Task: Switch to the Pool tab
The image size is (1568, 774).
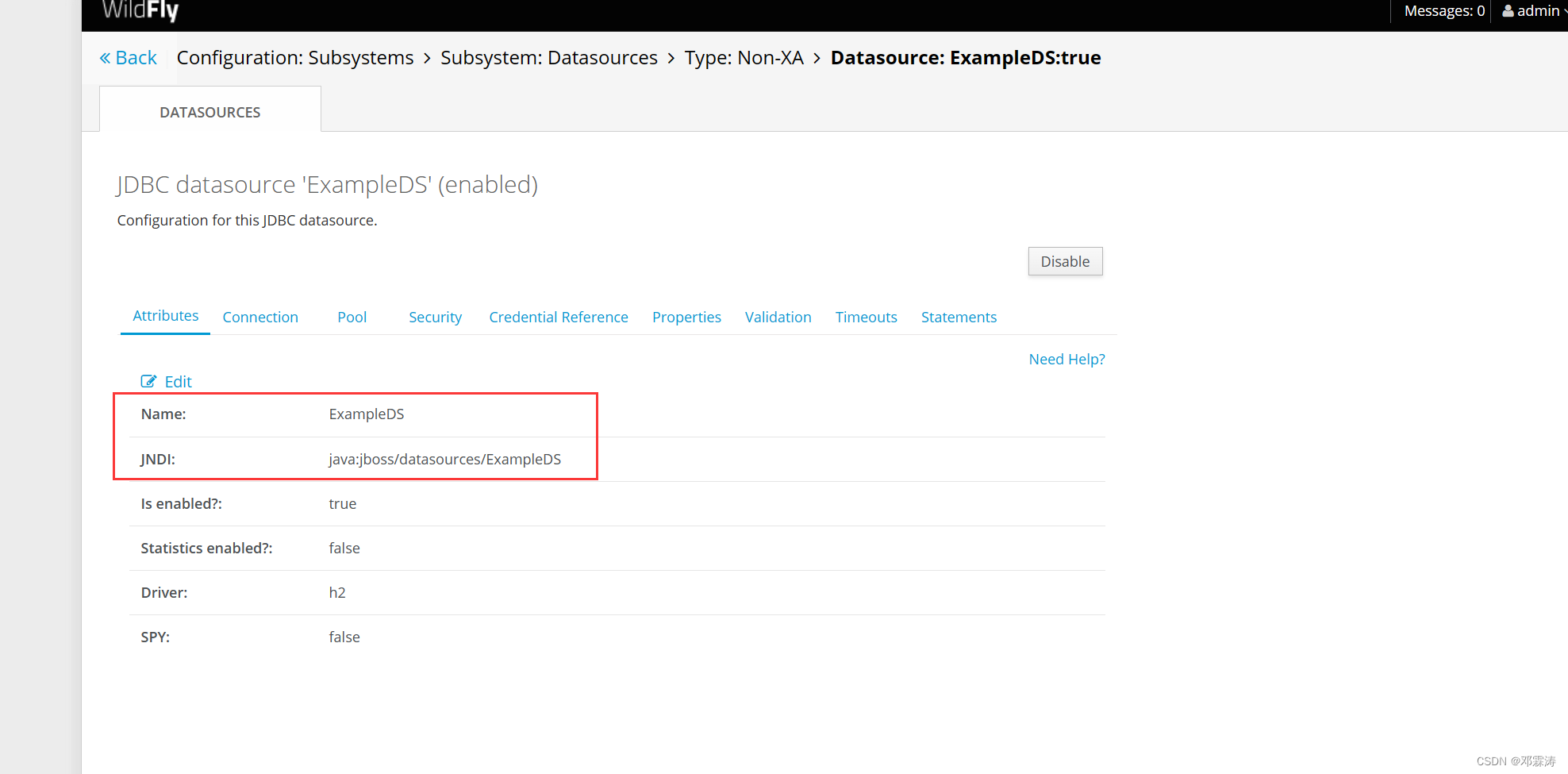Action: click(x=352, y=317)
